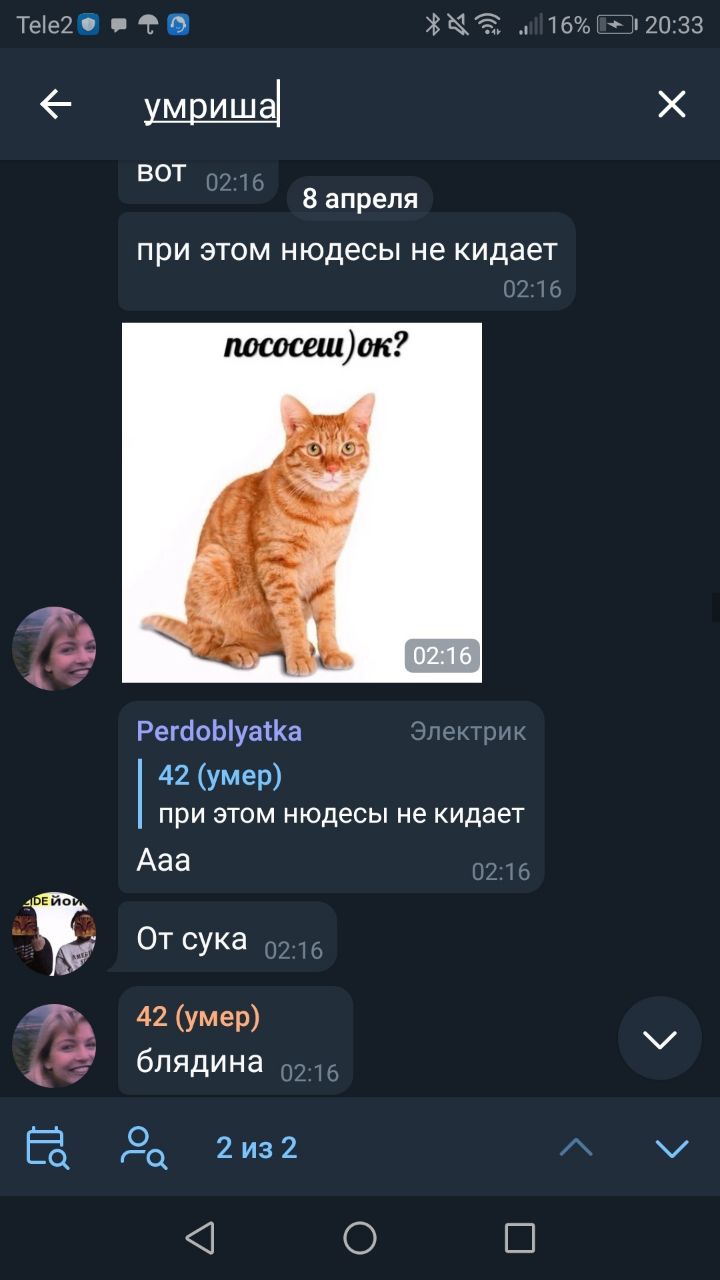Open Perdoblyatka sender name

point(219,731)
